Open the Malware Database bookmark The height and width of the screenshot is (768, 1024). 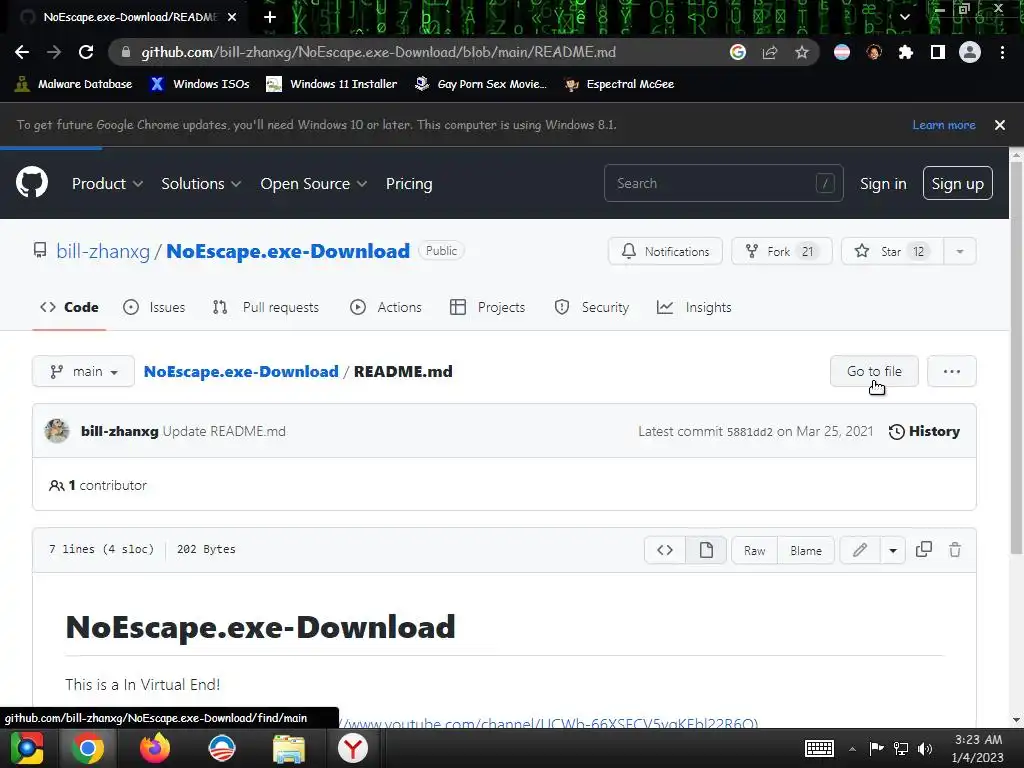point(73,84)
